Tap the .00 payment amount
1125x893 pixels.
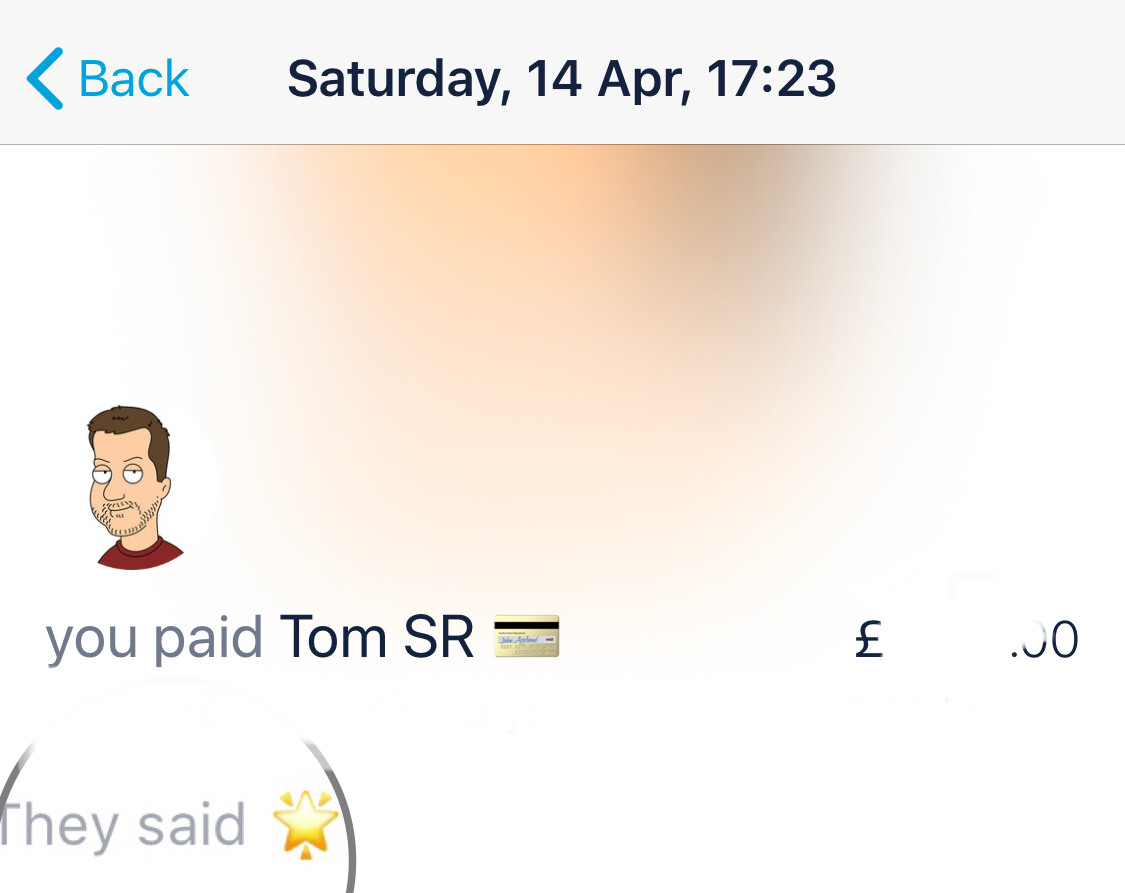(1043, 639)
